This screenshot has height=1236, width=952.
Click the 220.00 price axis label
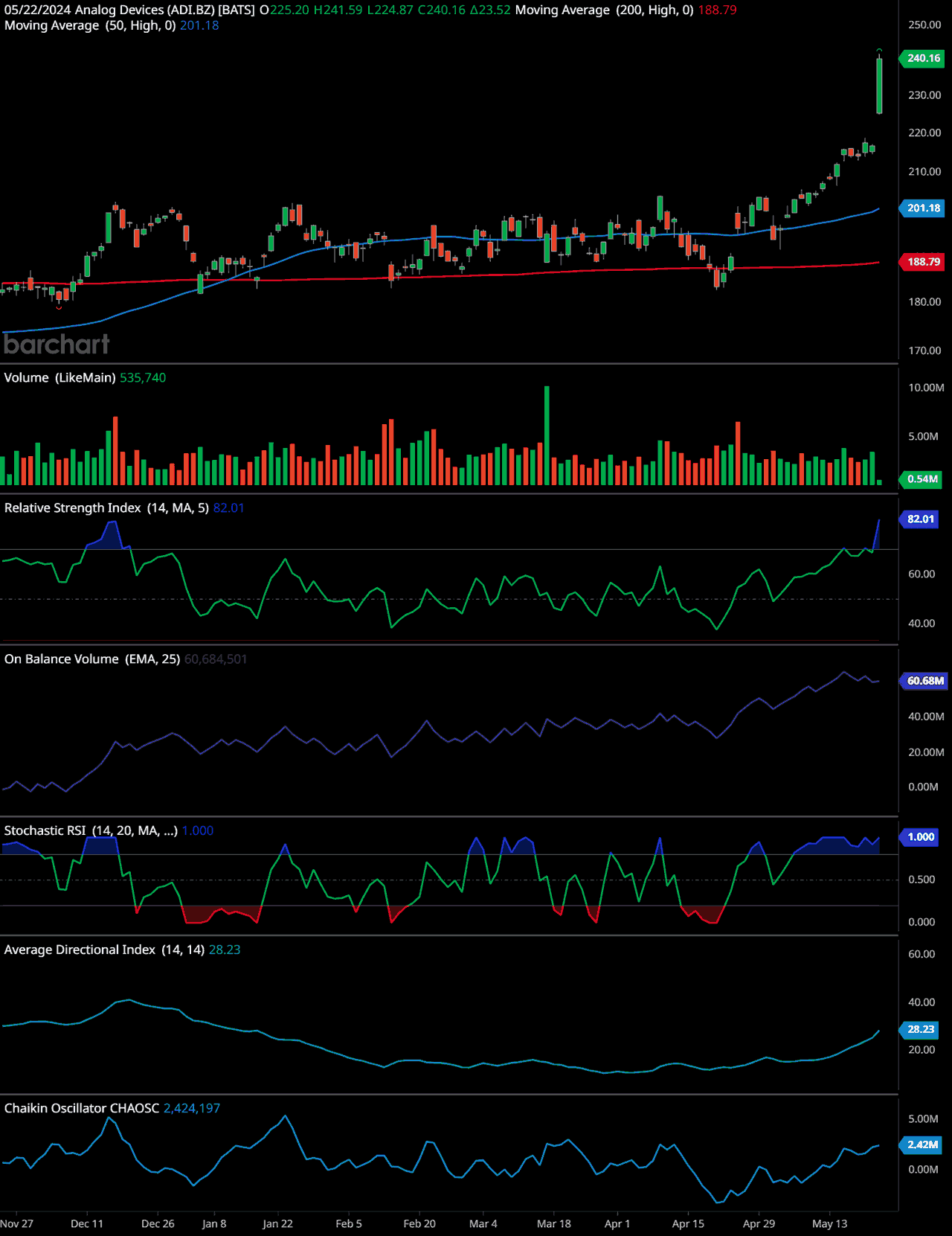[924, 132]
